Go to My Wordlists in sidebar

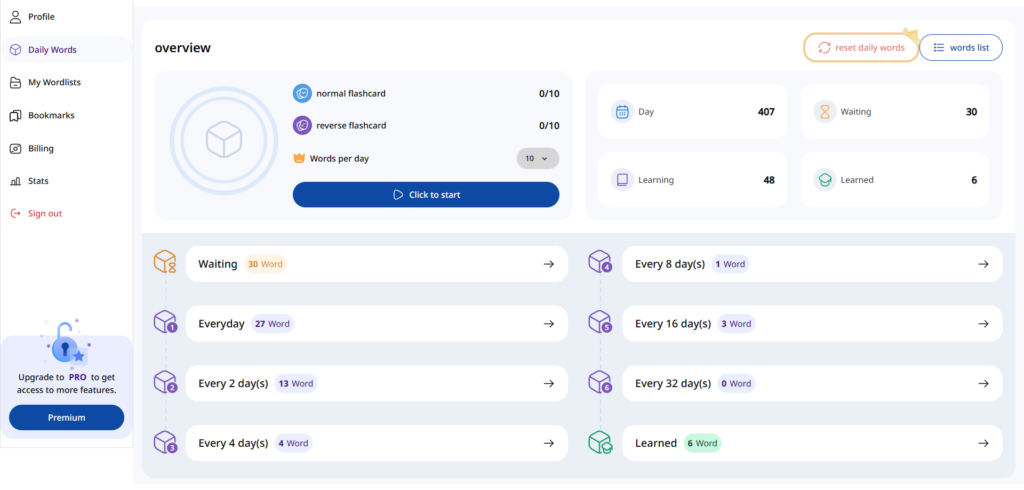click(54, 82)
